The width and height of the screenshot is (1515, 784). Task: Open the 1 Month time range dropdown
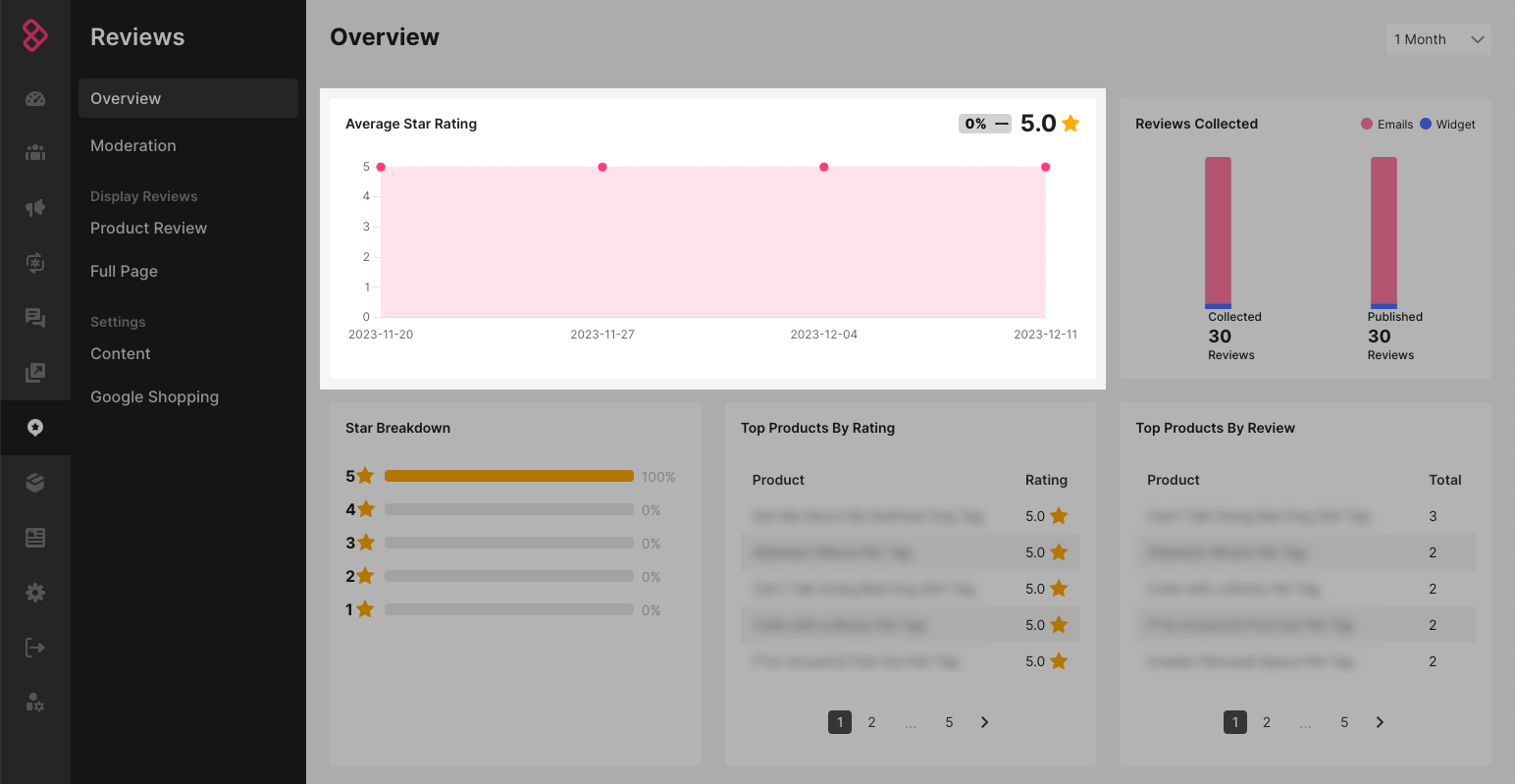click(x=1438, y=39)
